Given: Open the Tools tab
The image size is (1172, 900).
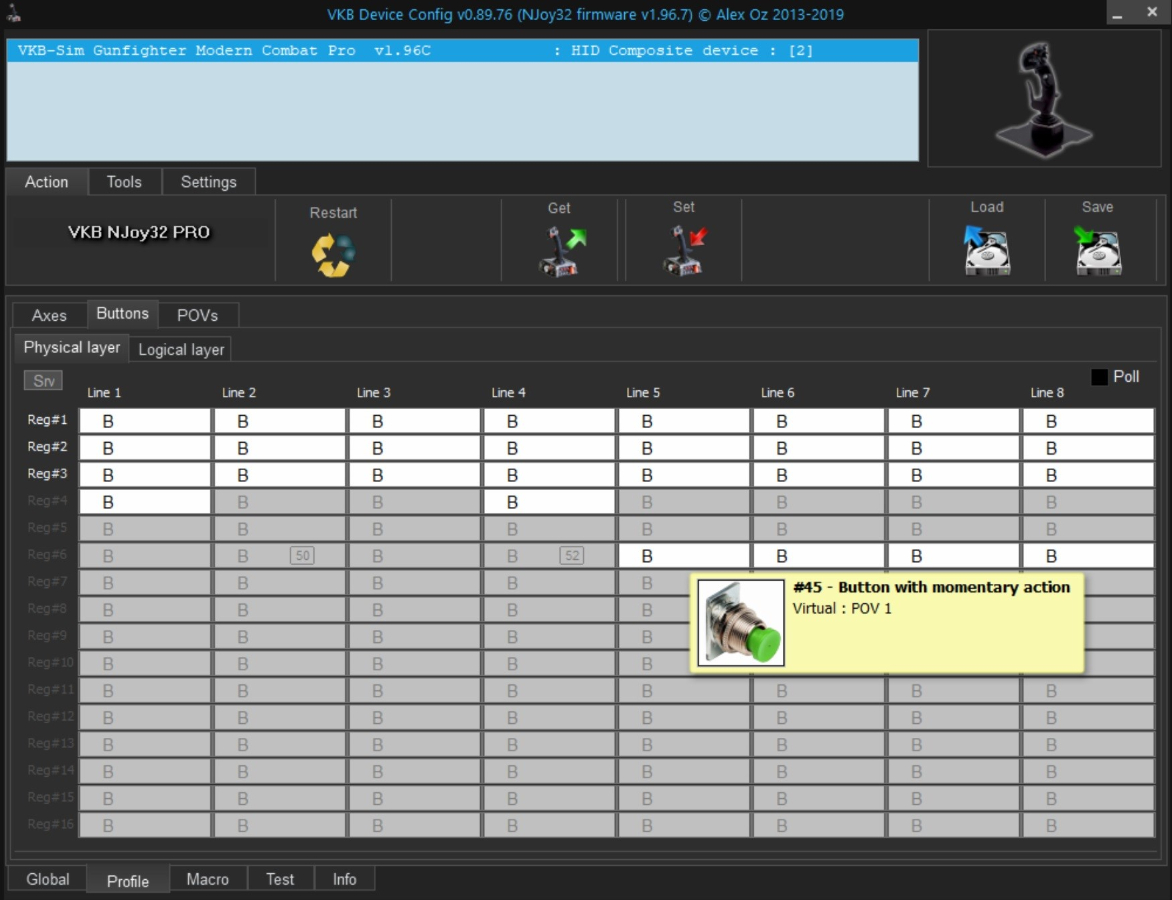Looking at the screenshot, I should pos(124,182).
